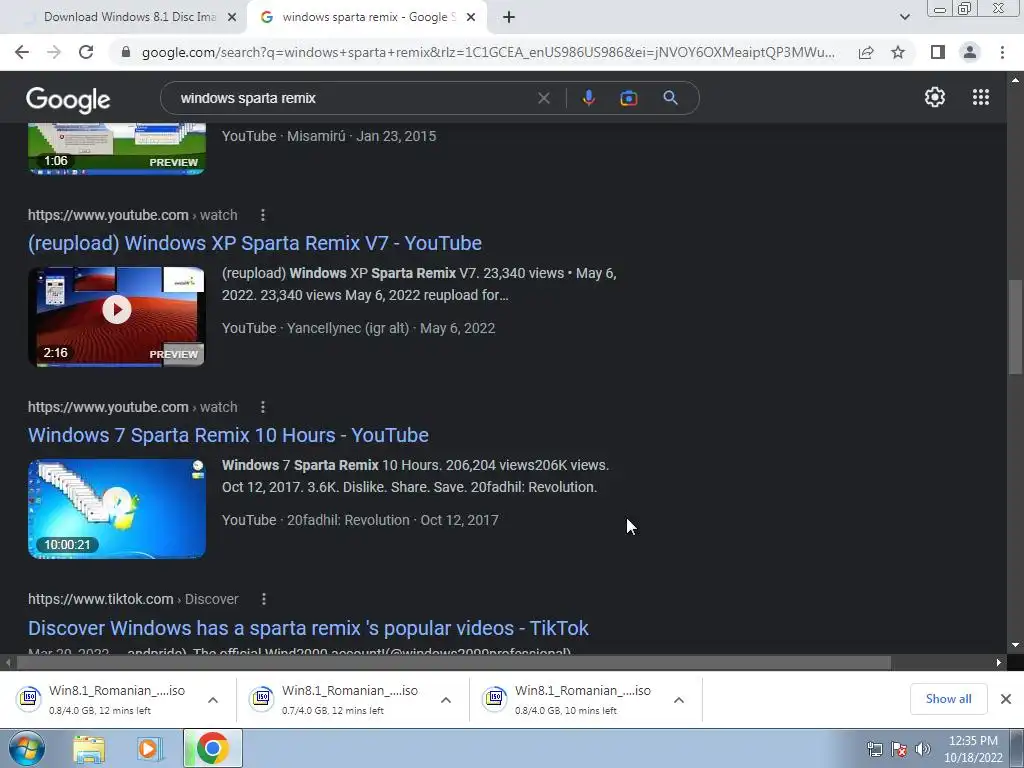Viewport: 1024px width, 768px height.
Task: Open Windows 7 Sparta Remix 10 Hours link
Action: [x=228, y=435]
